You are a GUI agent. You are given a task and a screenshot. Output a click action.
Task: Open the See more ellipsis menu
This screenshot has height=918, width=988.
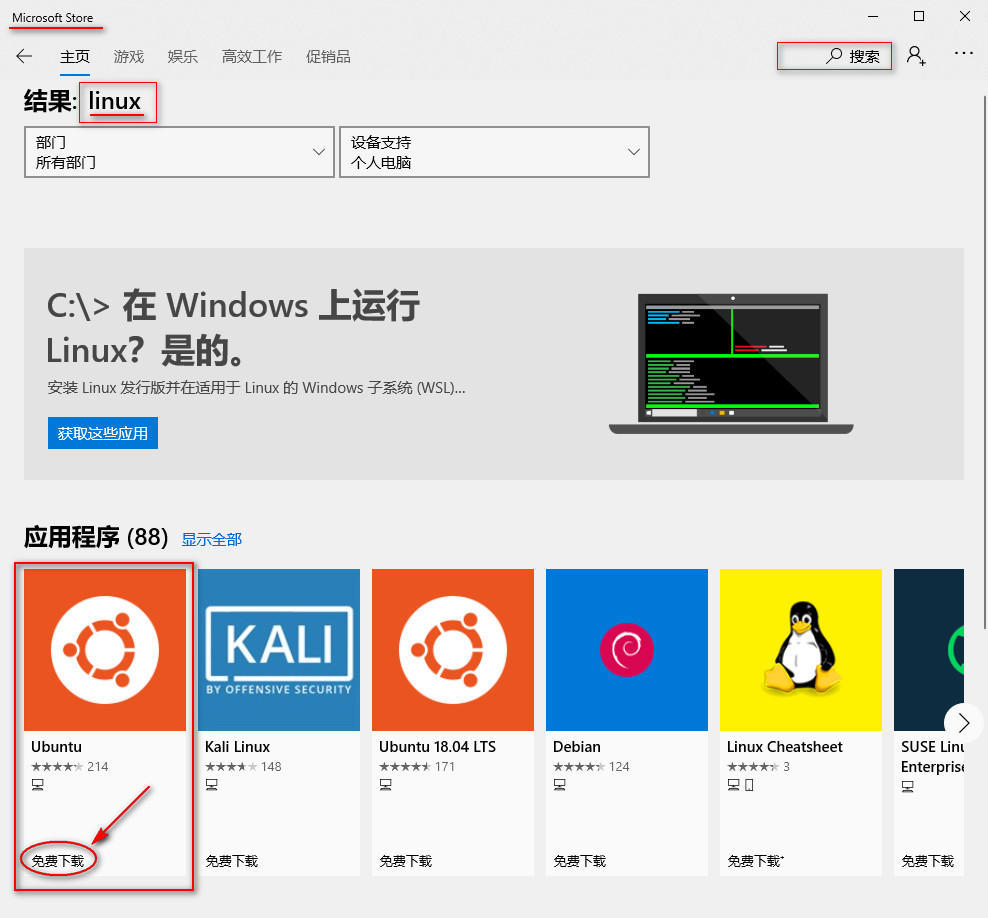963,56
